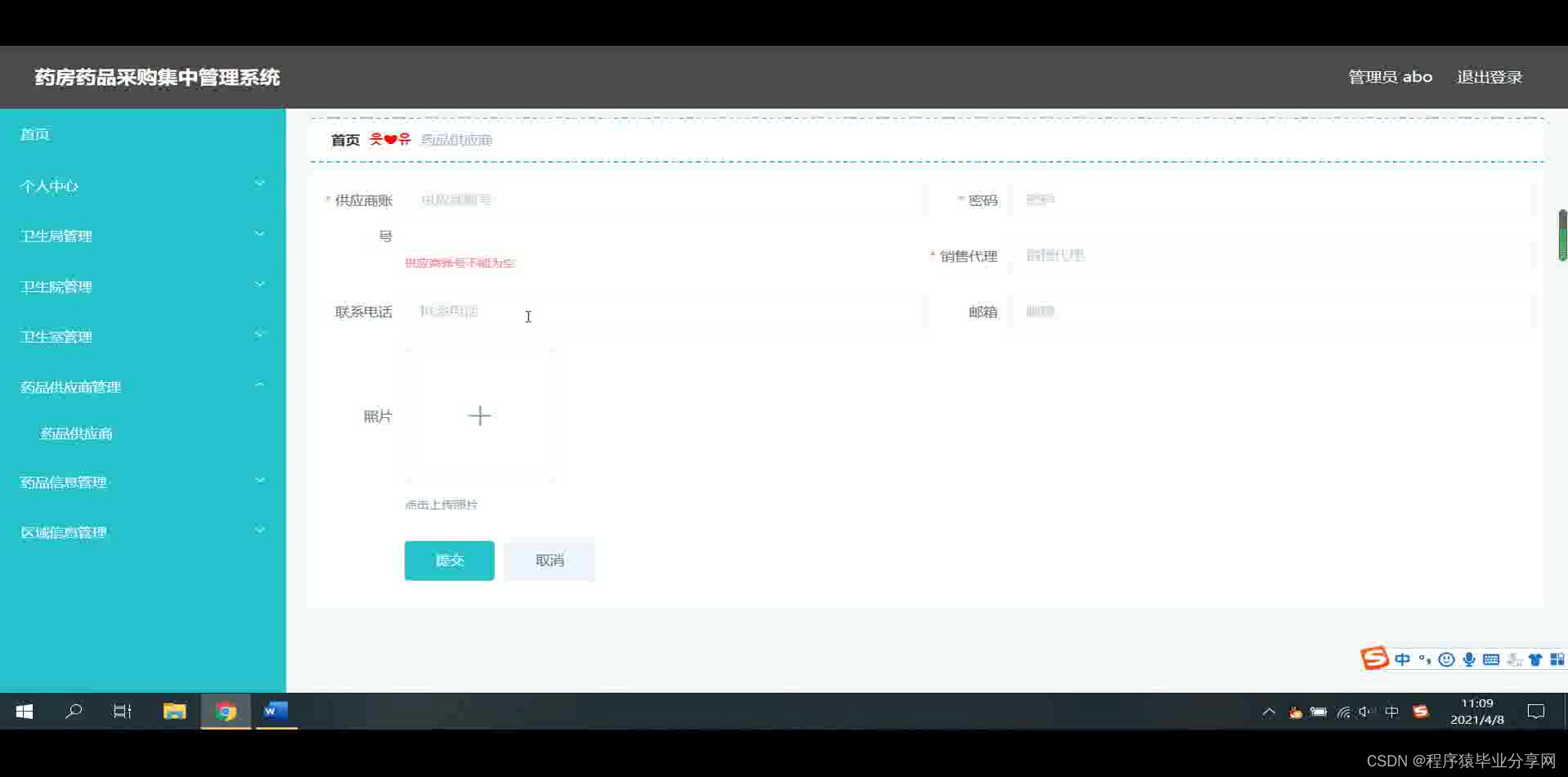Open network status tray icon
This screenshot has height=777, width=1568.
coord(1343,712)
